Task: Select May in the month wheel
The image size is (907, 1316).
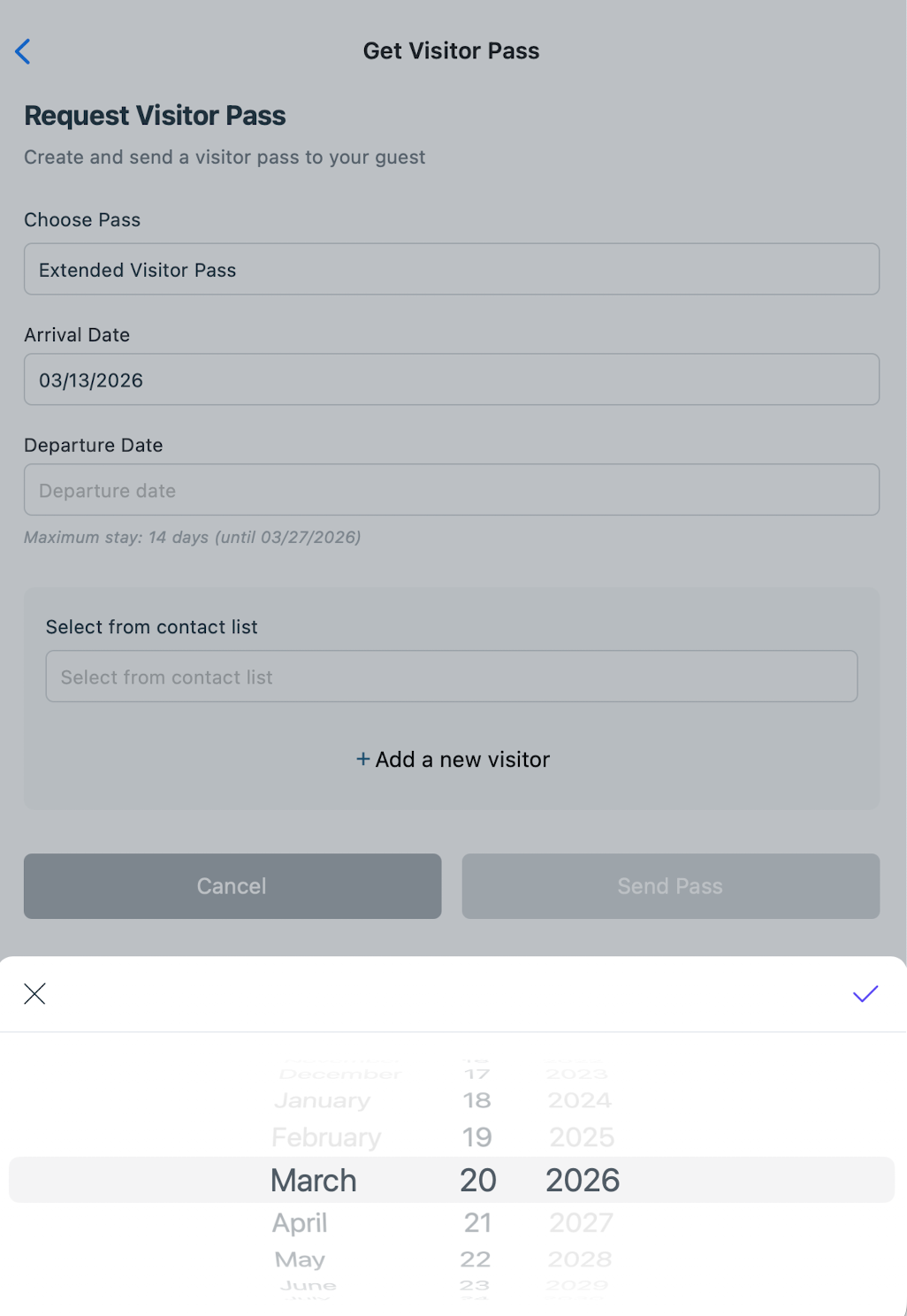Action: (x=301, y=1259)
